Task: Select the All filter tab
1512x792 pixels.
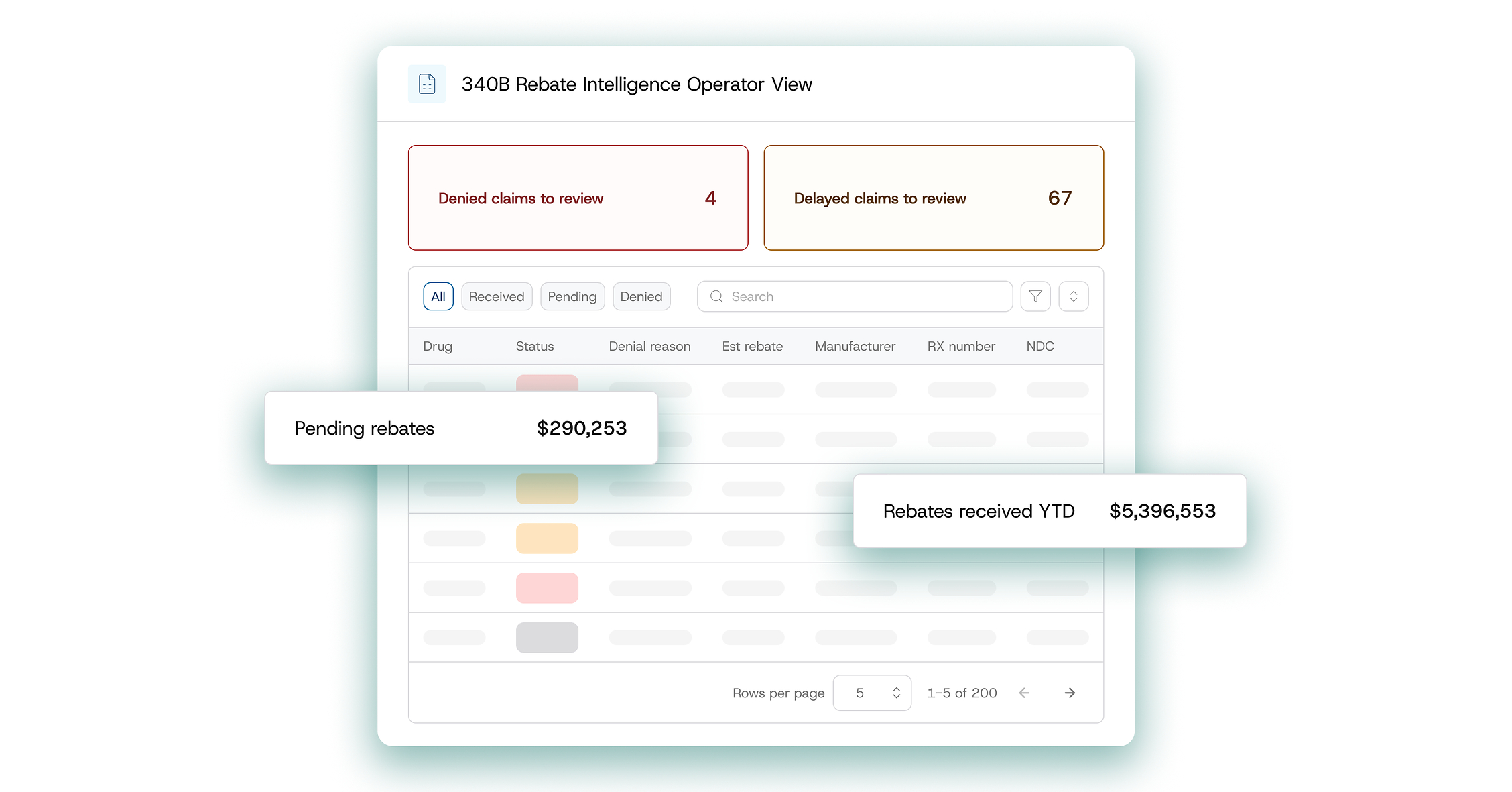Action: click(x=438, y=296)
